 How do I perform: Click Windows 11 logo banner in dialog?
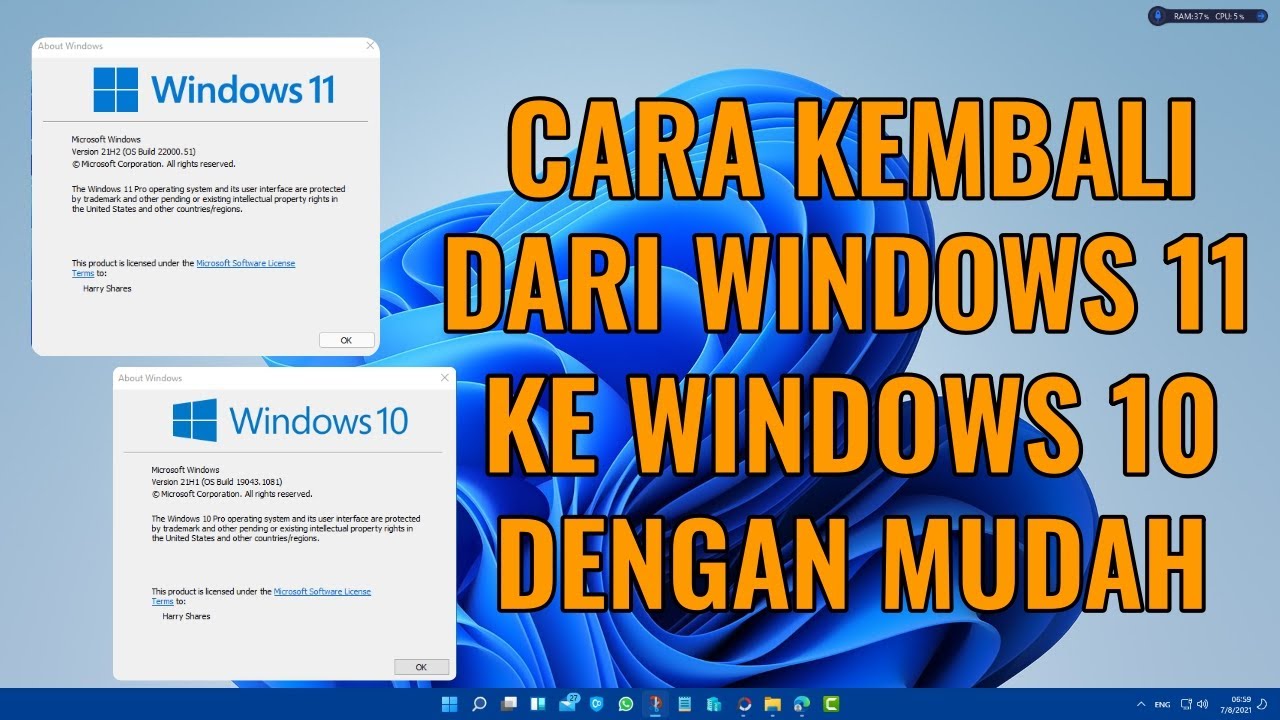[213, 90]
